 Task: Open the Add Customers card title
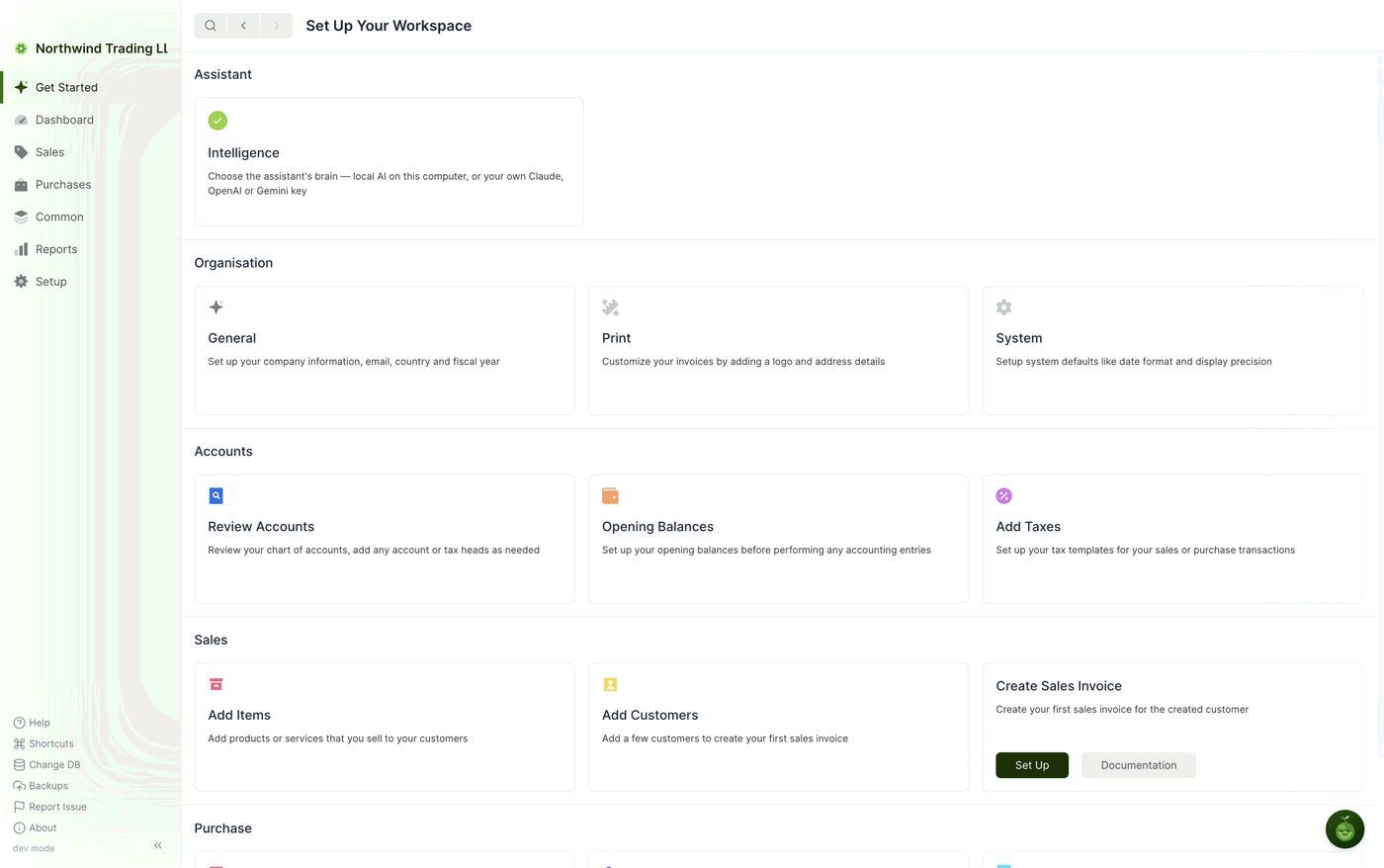(649, 715)
